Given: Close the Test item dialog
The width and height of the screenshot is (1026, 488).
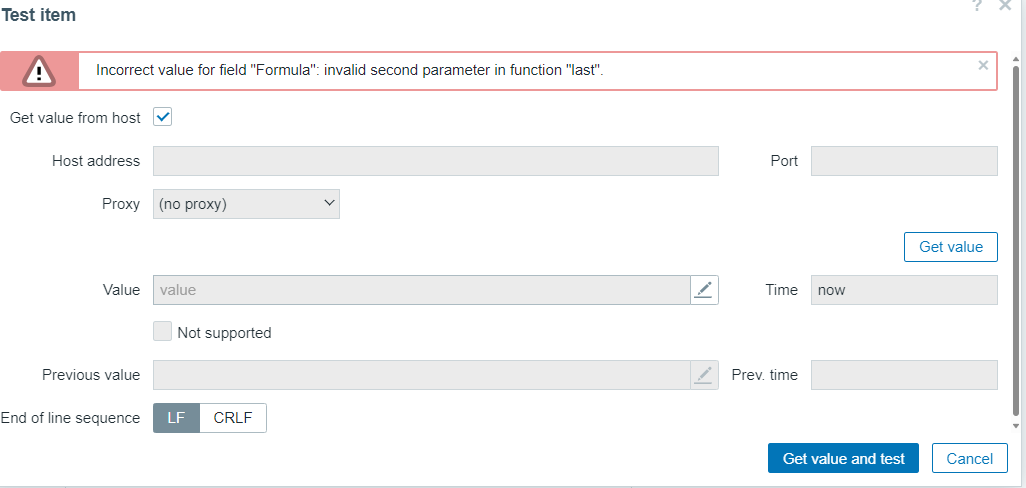Looking at the screenshot, I should [1005, 6].
